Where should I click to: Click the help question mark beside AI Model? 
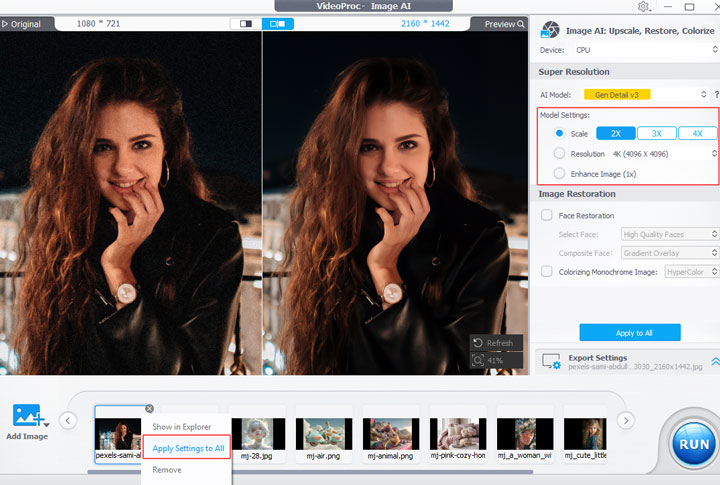point(716,94)
